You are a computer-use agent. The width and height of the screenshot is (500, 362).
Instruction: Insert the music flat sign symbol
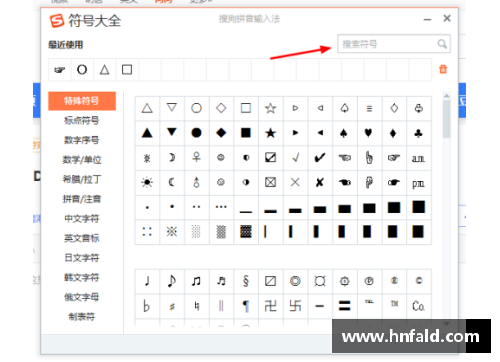[147, 306]
